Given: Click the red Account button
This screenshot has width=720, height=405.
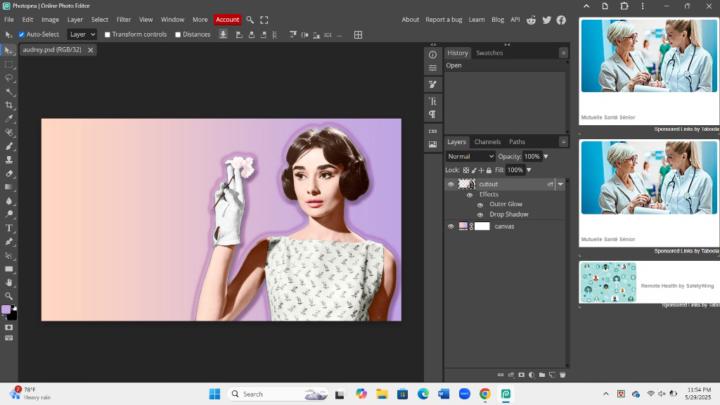Looking at the screenshot, I should 227,19.
